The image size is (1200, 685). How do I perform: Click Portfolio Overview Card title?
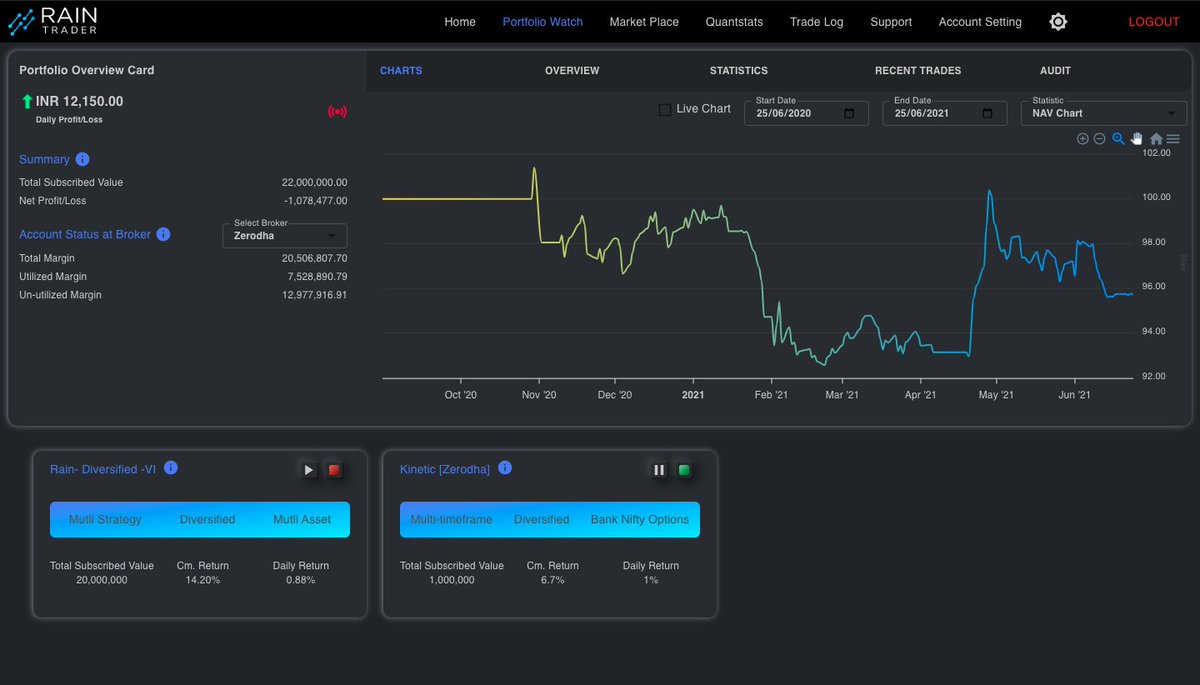[x=87, y=71]
